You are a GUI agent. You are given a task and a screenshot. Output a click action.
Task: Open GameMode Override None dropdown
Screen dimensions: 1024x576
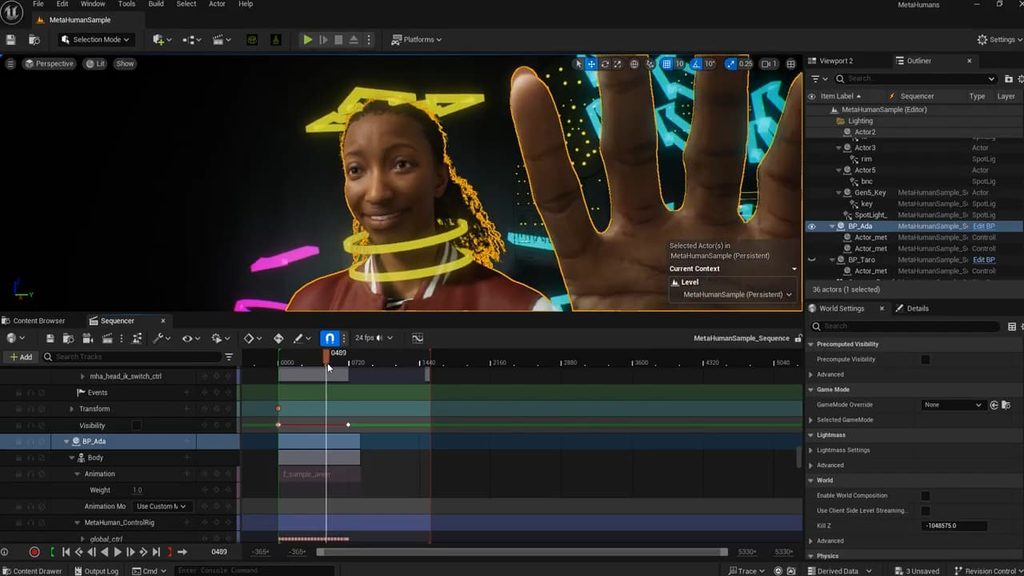[x=952, y=405]
